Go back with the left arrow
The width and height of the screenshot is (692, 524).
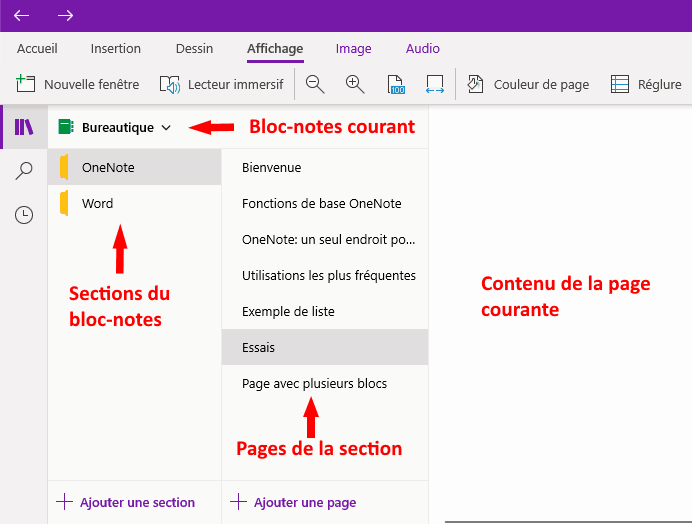(x=21, y=15)
